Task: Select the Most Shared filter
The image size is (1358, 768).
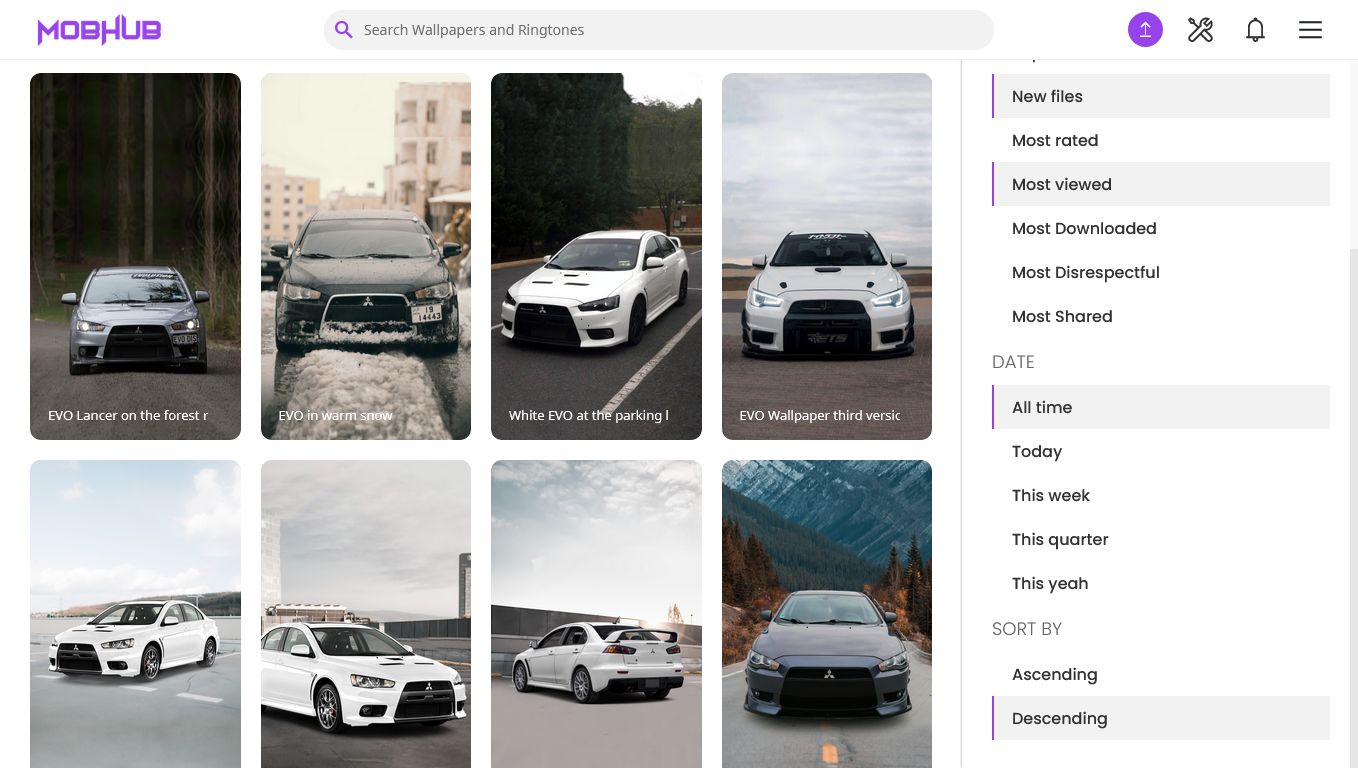Action: coord(1161,316)
